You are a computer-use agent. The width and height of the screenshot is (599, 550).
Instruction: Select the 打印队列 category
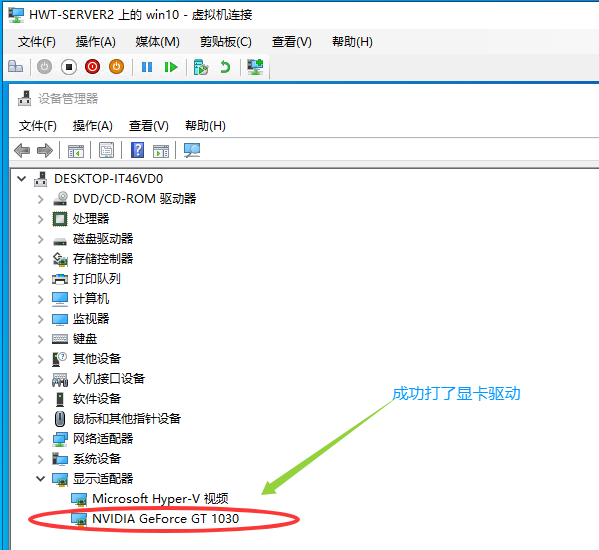(97, 278)
